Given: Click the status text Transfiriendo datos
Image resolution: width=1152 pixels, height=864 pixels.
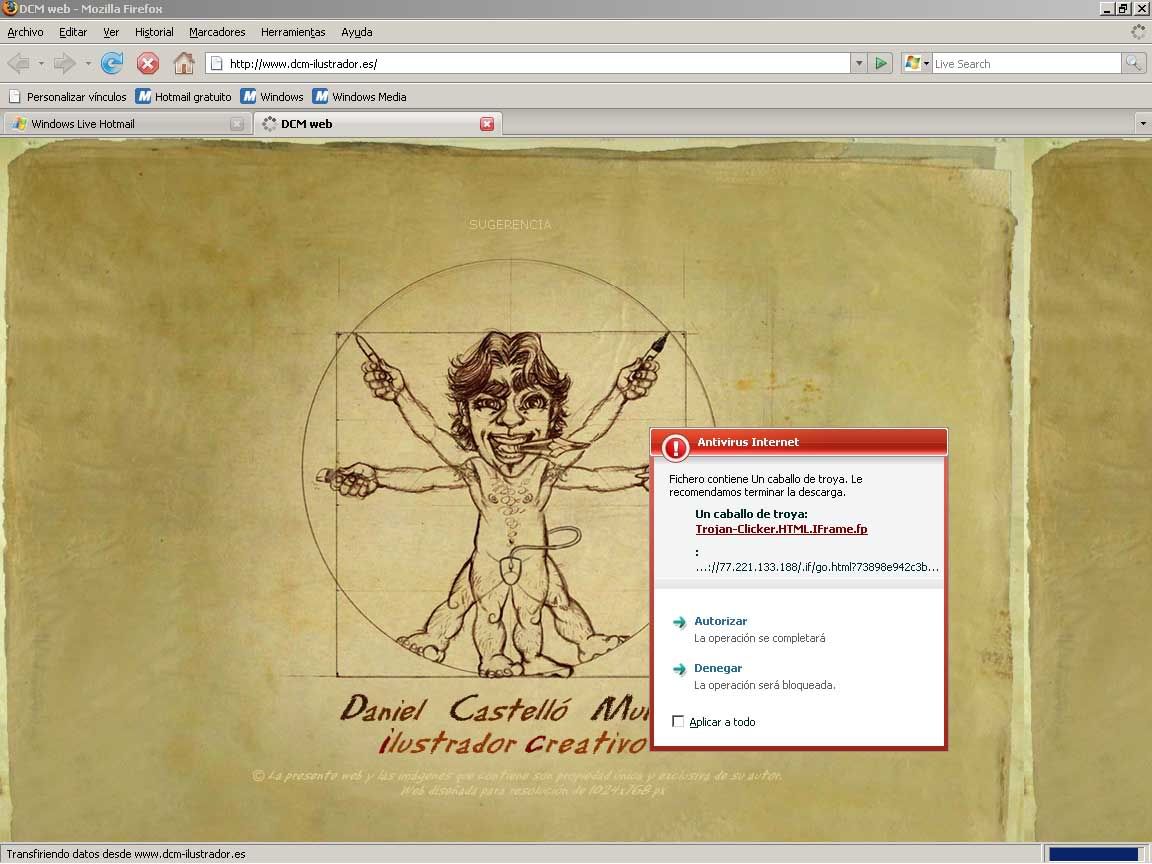Looking at the screenshot, I should click(126, 854).
